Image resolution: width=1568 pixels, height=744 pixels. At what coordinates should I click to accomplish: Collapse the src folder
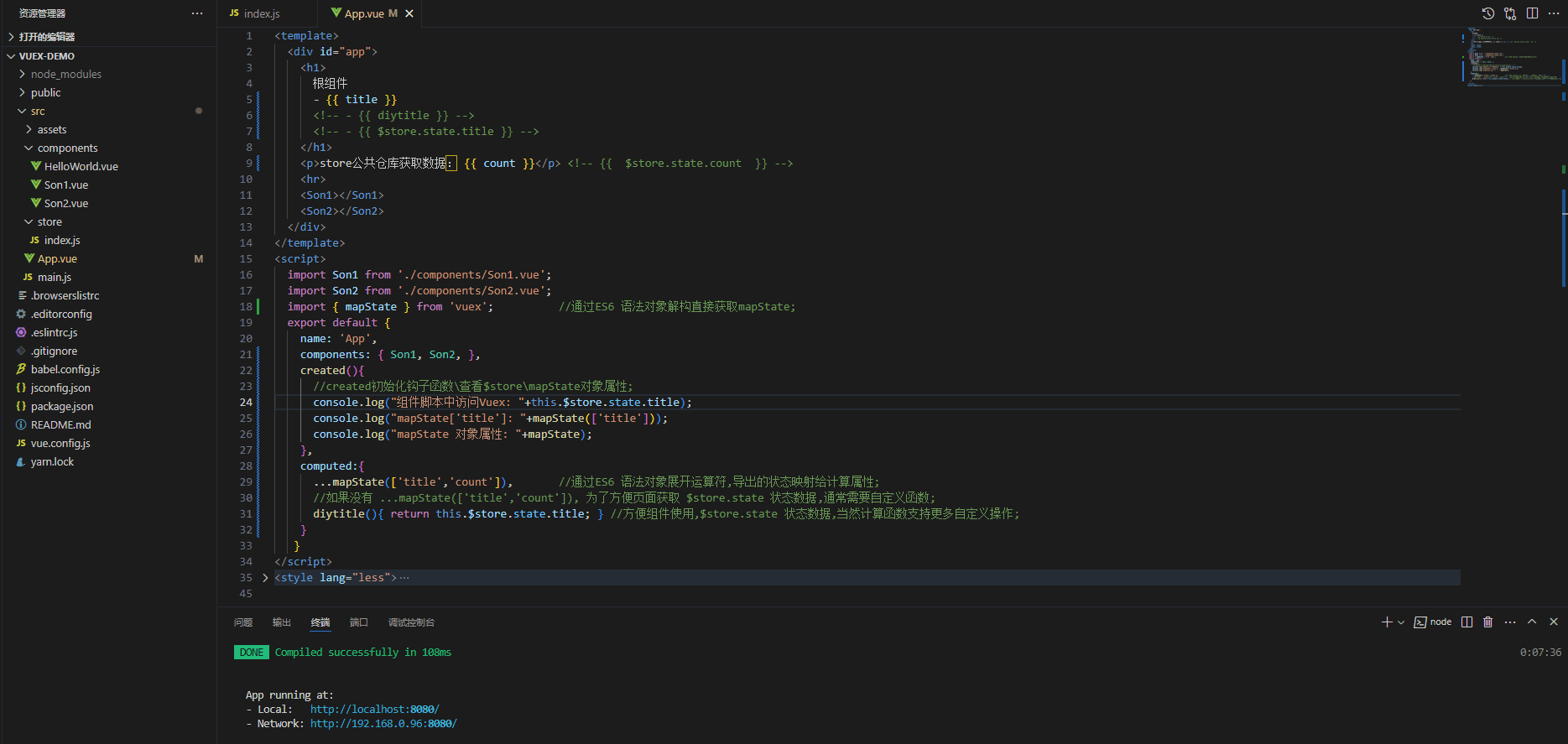(109, 112)
